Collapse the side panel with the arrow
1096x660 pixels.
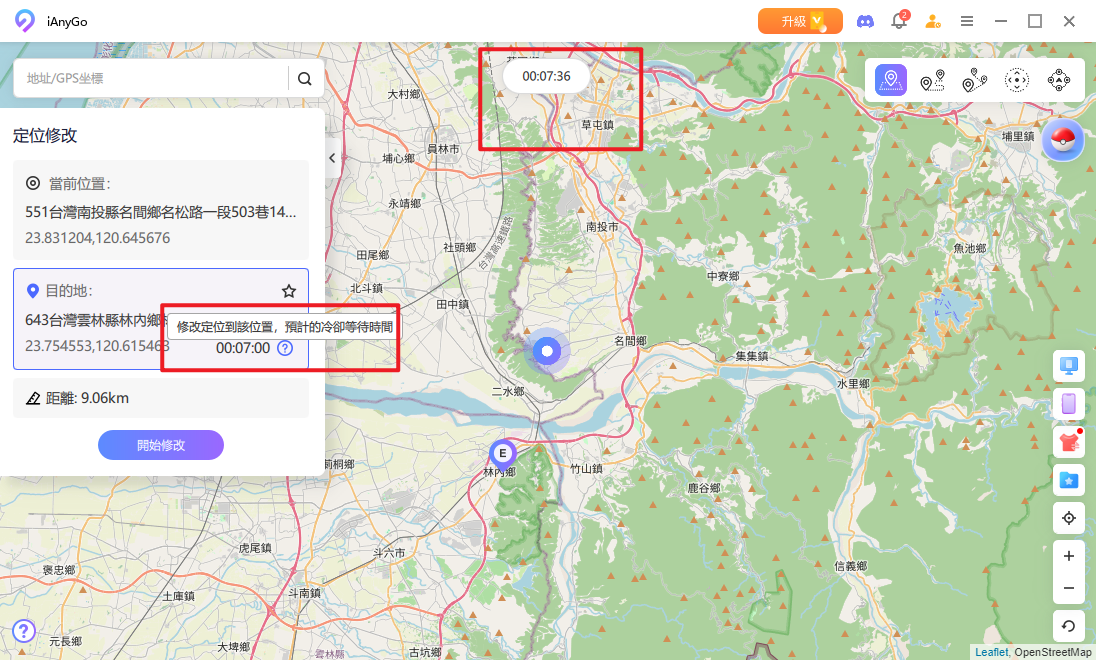pos(333,158)
